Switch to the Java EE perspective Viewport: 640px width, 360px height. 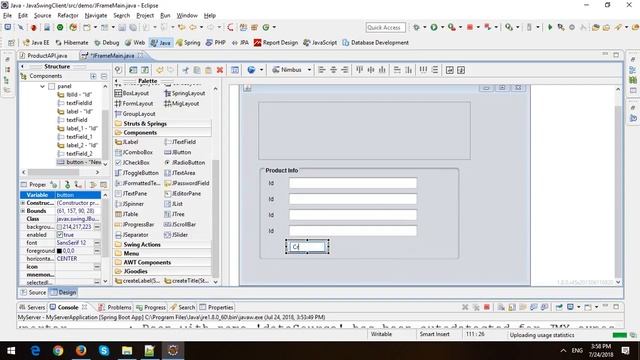pyautogui.click(x=36, y=43)
